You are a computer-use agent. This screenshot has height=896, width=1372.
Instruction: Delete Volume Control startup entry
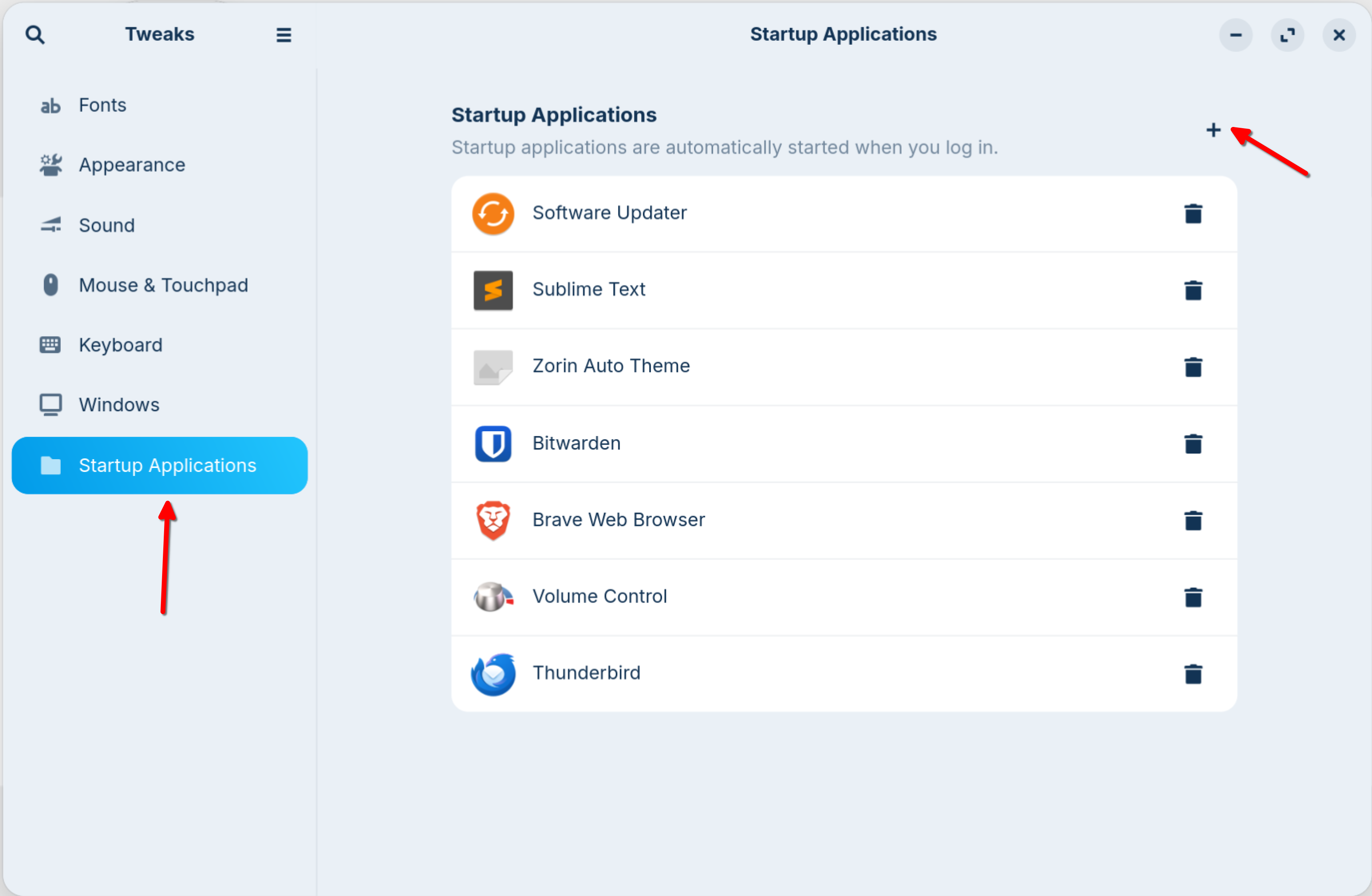[x=1193, y=597]
